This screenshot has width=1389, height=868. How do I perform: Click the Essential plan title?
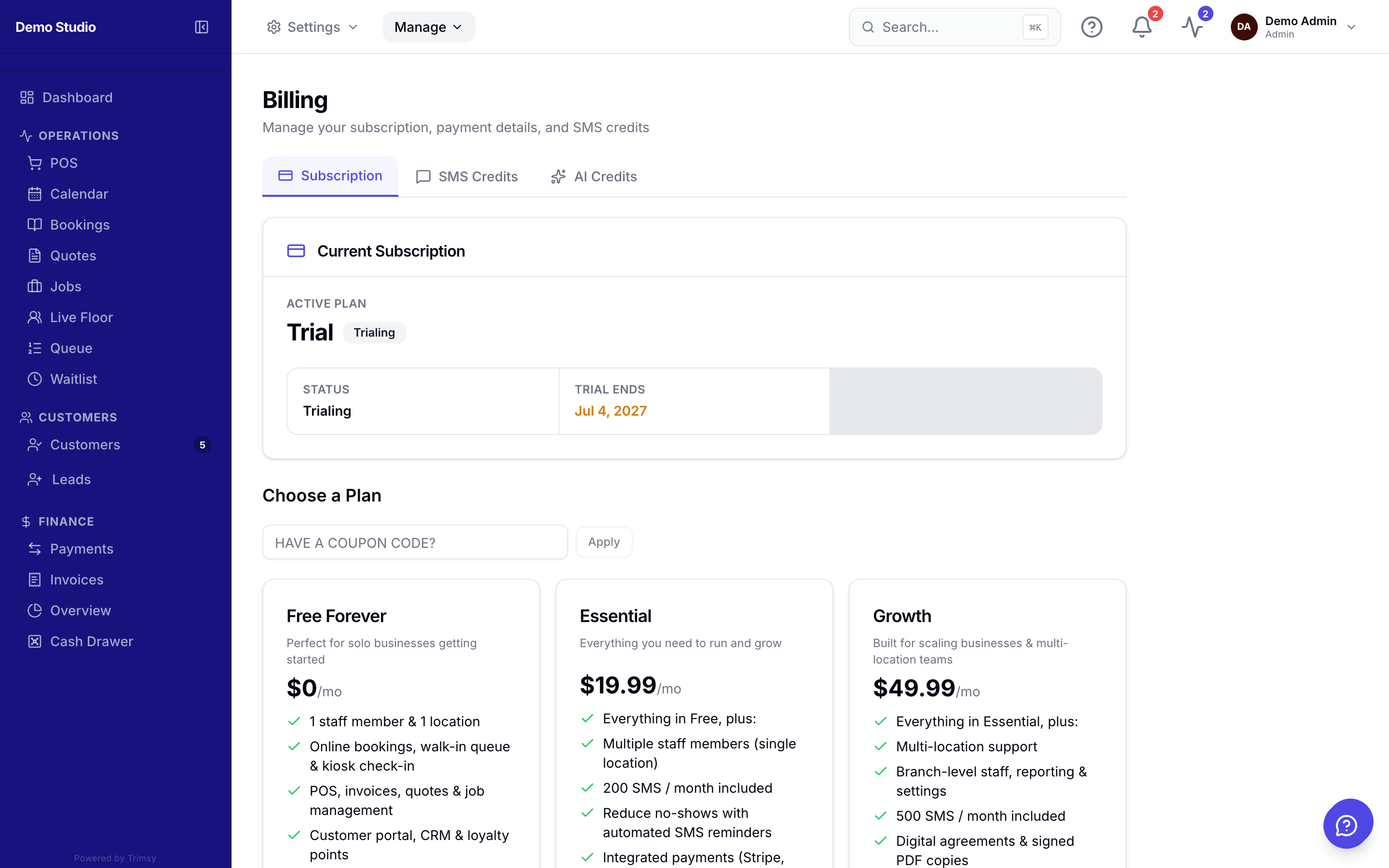615,616
